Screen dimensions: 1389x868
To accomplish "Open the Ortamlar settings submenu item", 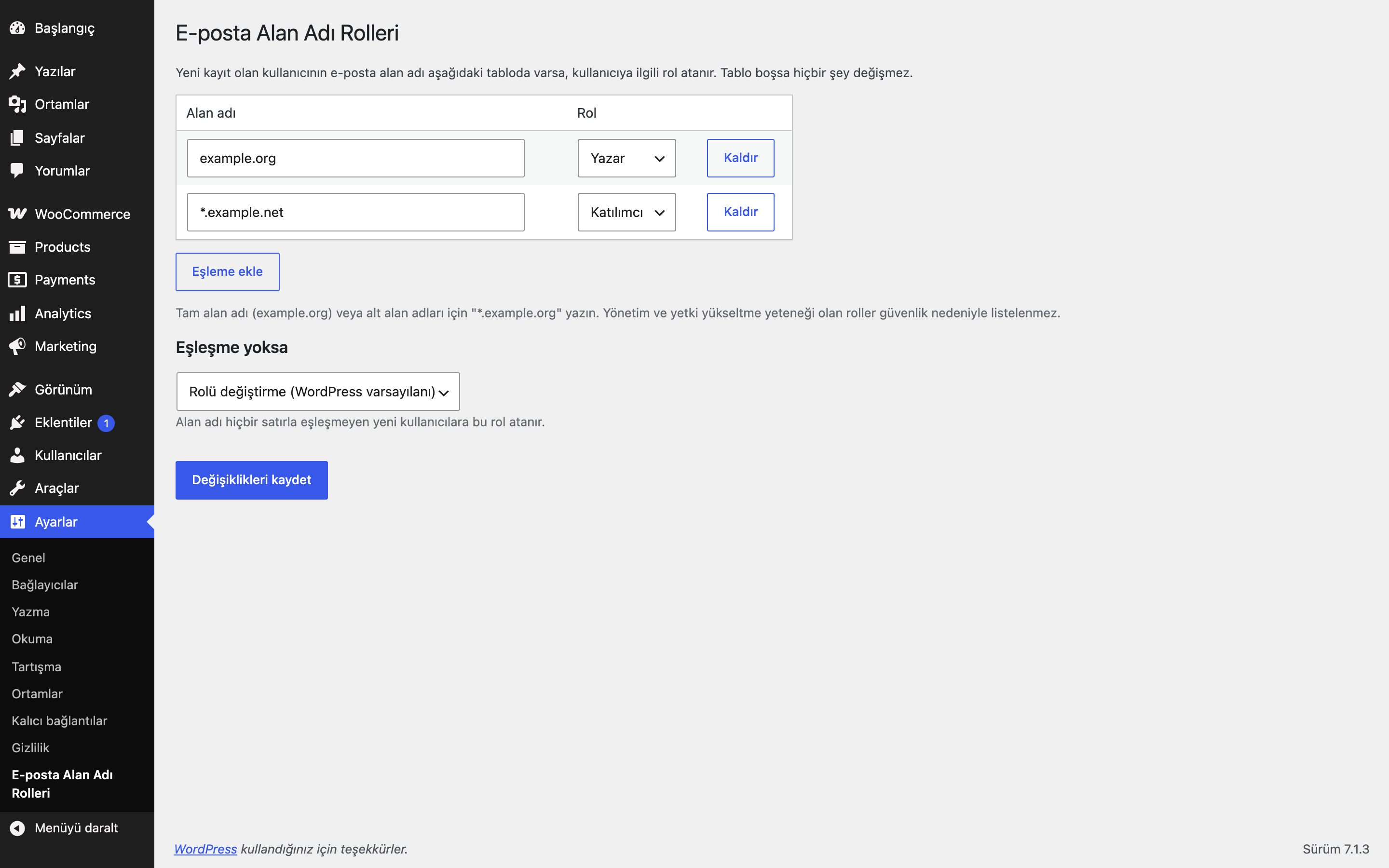I will [x=37, y=693].
